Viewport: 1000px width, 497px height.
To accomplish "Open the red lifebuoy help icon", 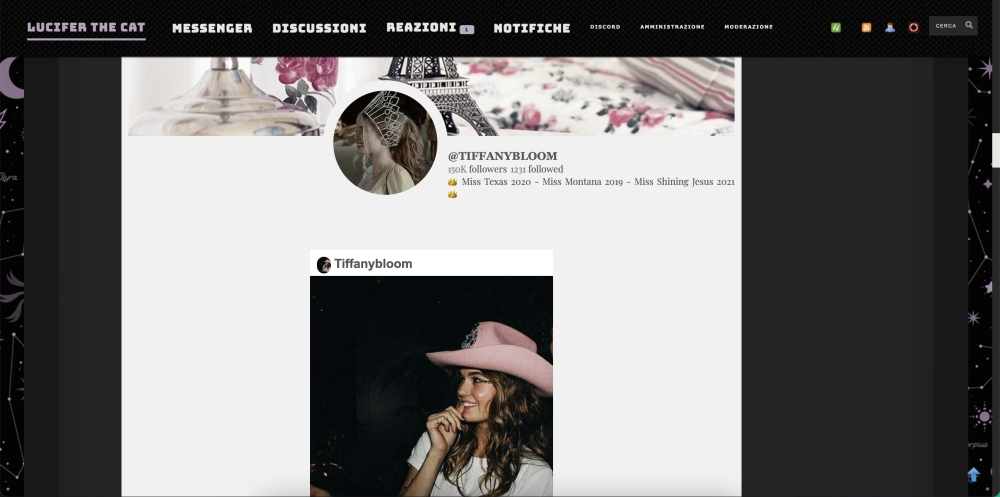I will pyautogui.click(x=913, y=27).
